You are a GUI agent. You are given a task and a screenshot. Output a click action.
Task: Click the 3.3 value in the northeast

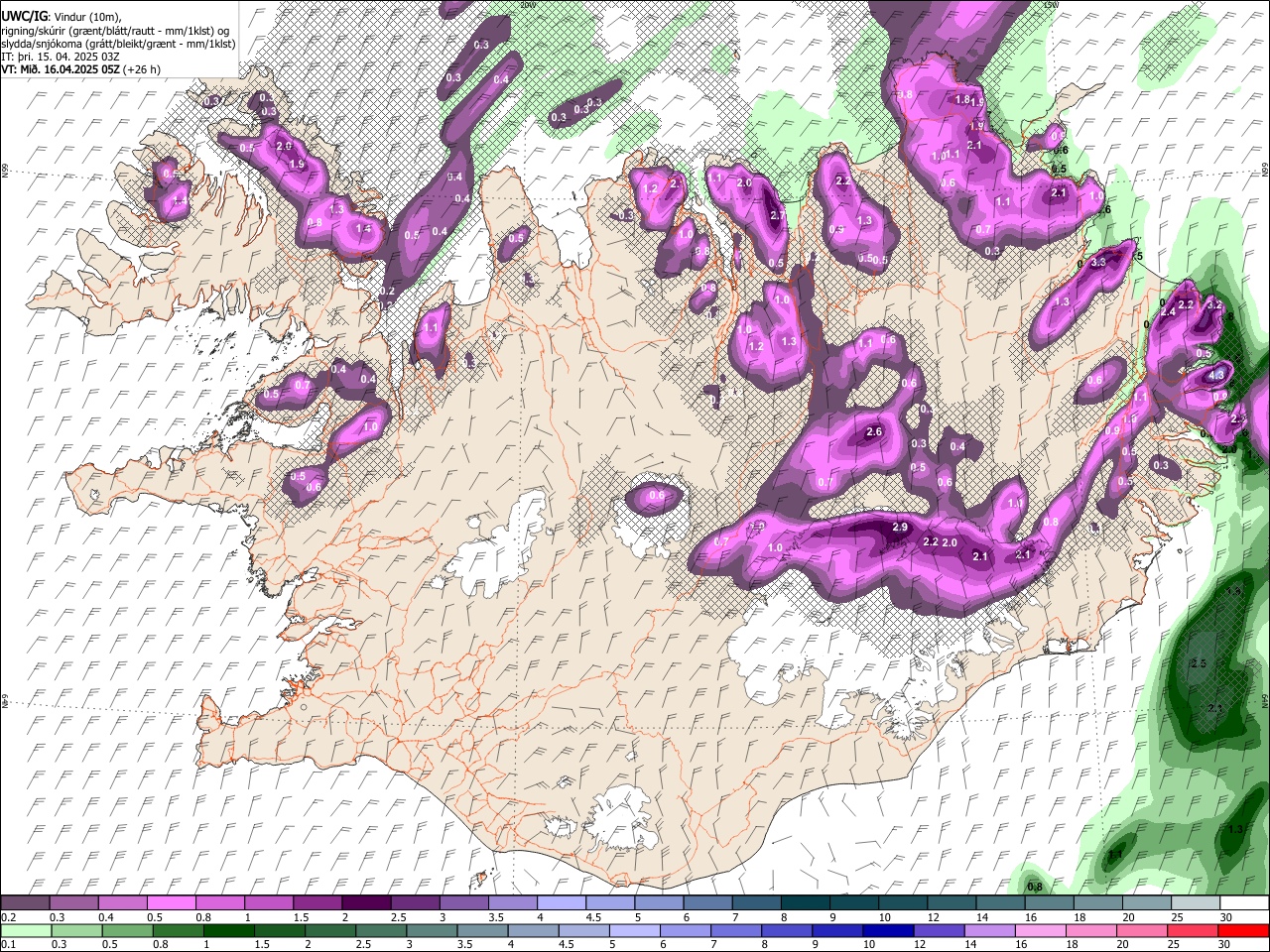coord(1098,263)
